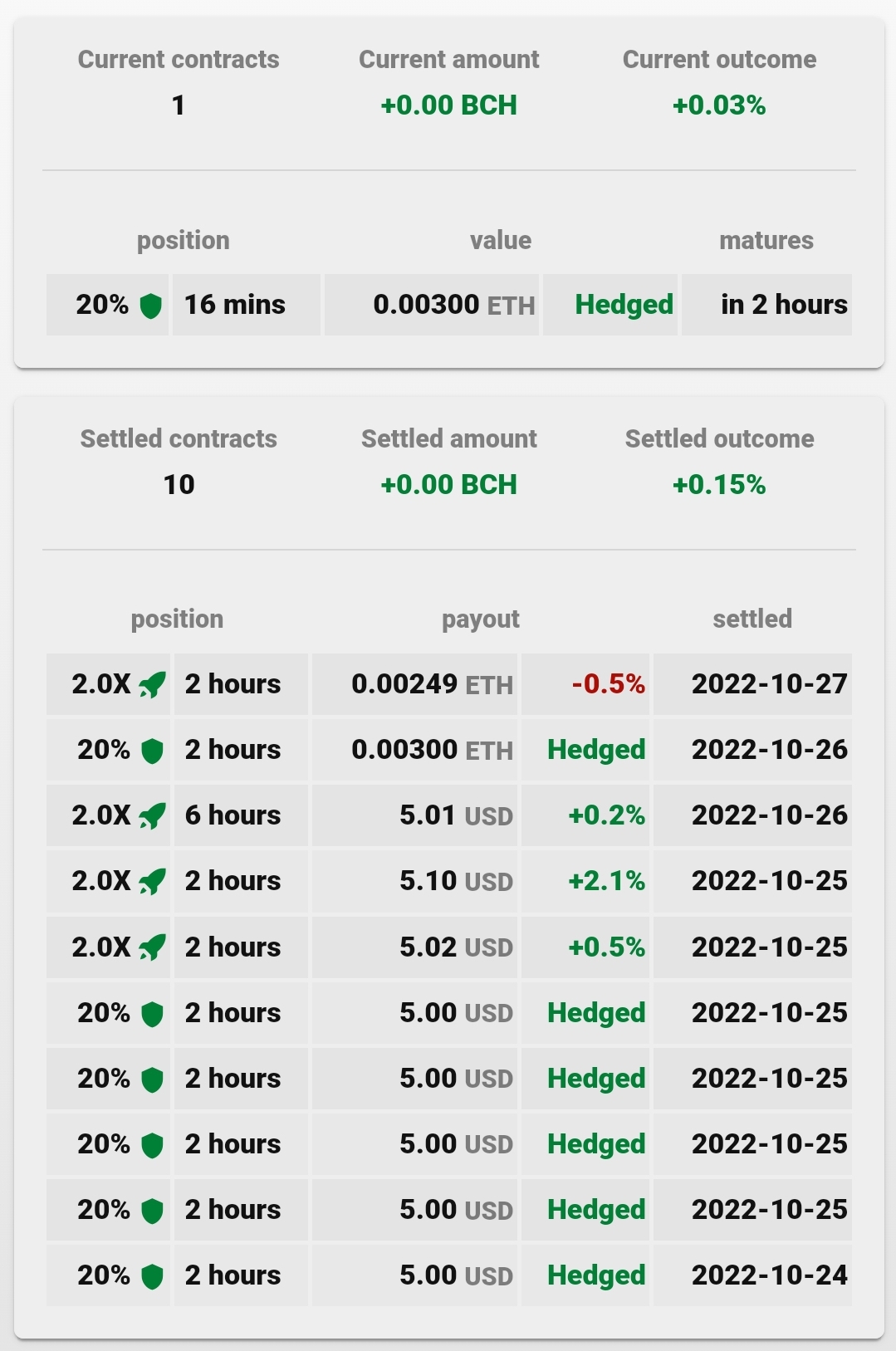The image size is (896, 1351).
Task: Click rocket icon on the 6 hours contract
Action: pyautogui.click(x=152, y=816)
